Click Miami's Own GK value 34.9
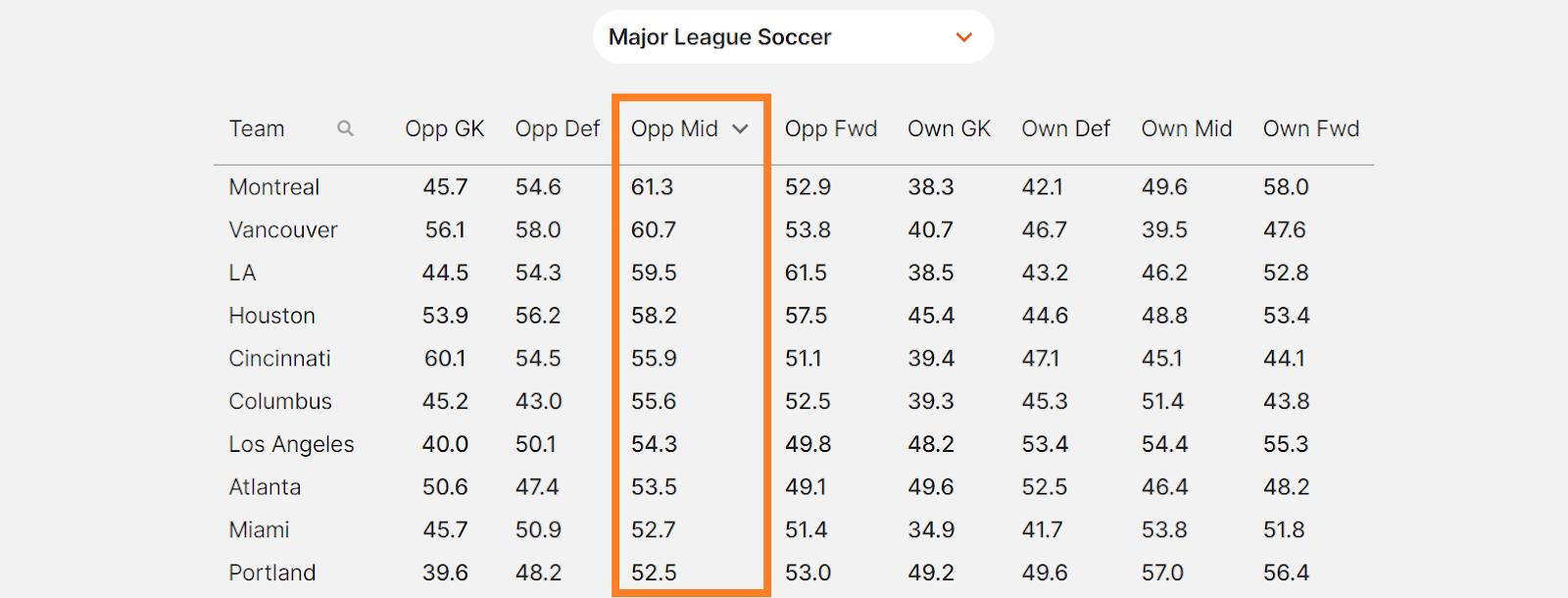The width and height of the screenshot is (1568, 598). (x=931, y=530)
